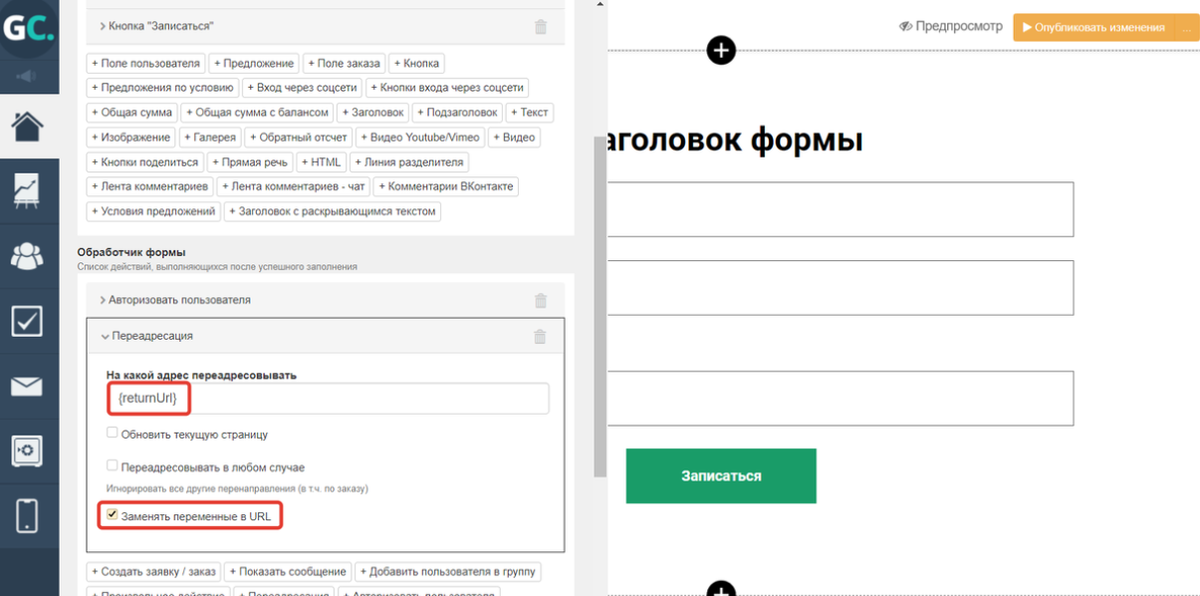
Task: Add Видео Youtube/Vimeo element
Action: [421, 138]
